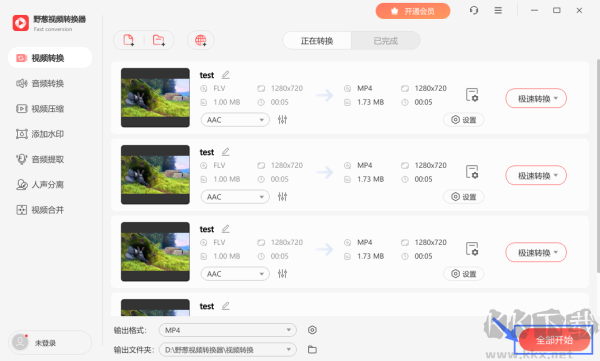
Task: Open the output folder browse icon
Action: (312, 350)
